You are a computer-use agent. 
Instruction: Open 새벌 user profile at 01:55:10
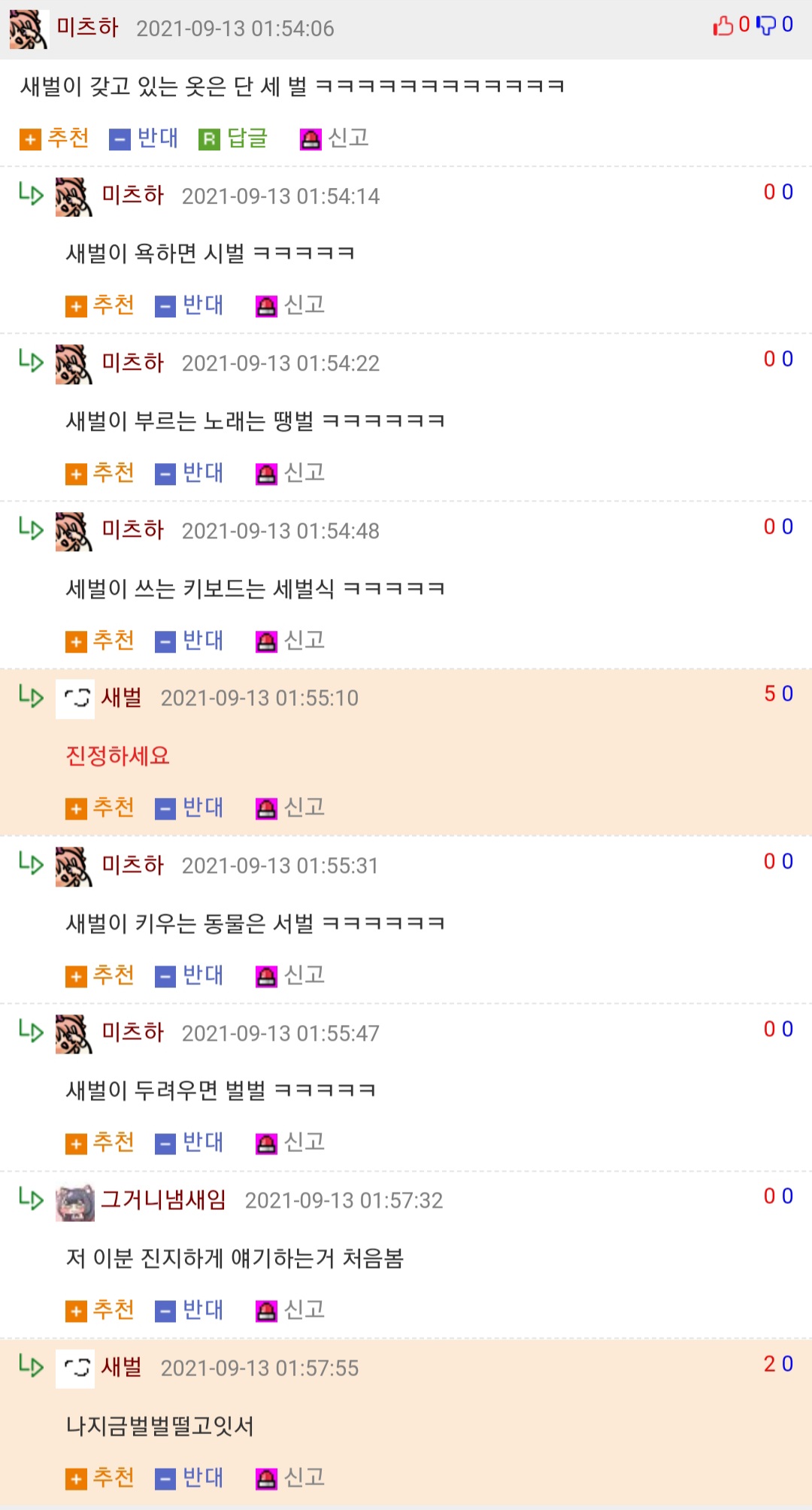coord(122,698)
